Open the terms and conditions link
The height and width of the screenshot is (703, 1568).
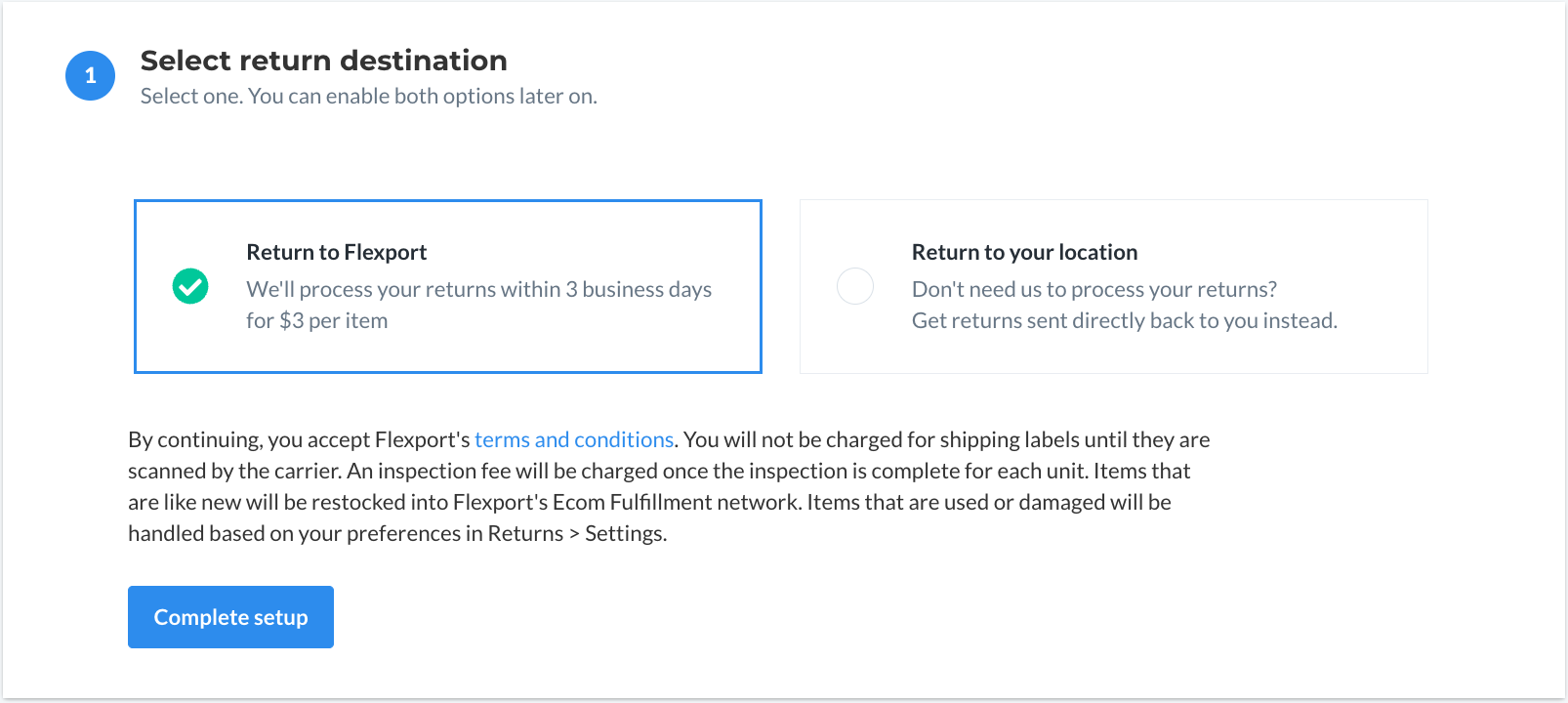tap(574, 439)
